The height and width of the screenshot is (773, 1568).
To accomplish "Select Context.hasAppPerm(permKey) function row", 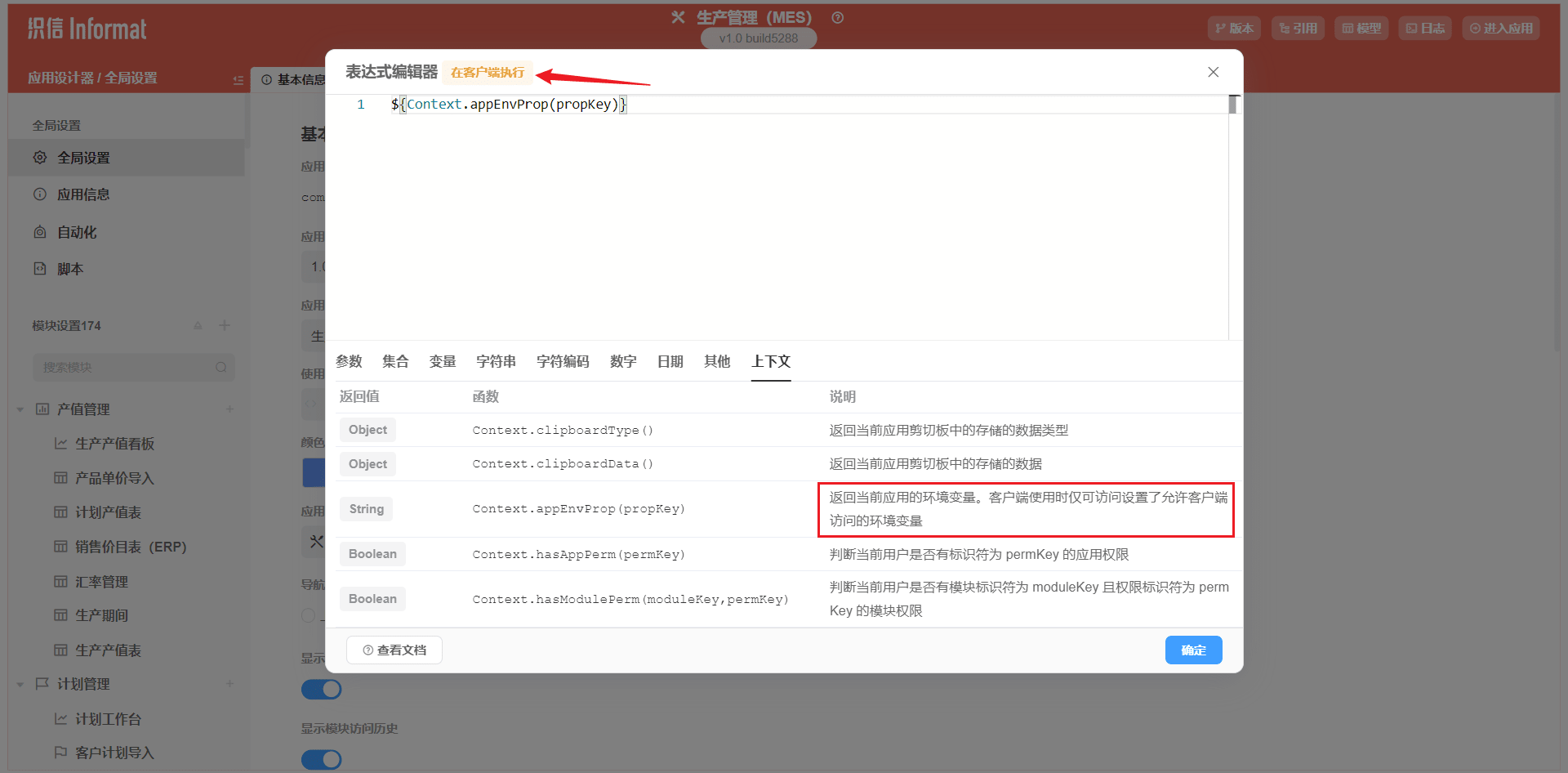I will 578,554.
